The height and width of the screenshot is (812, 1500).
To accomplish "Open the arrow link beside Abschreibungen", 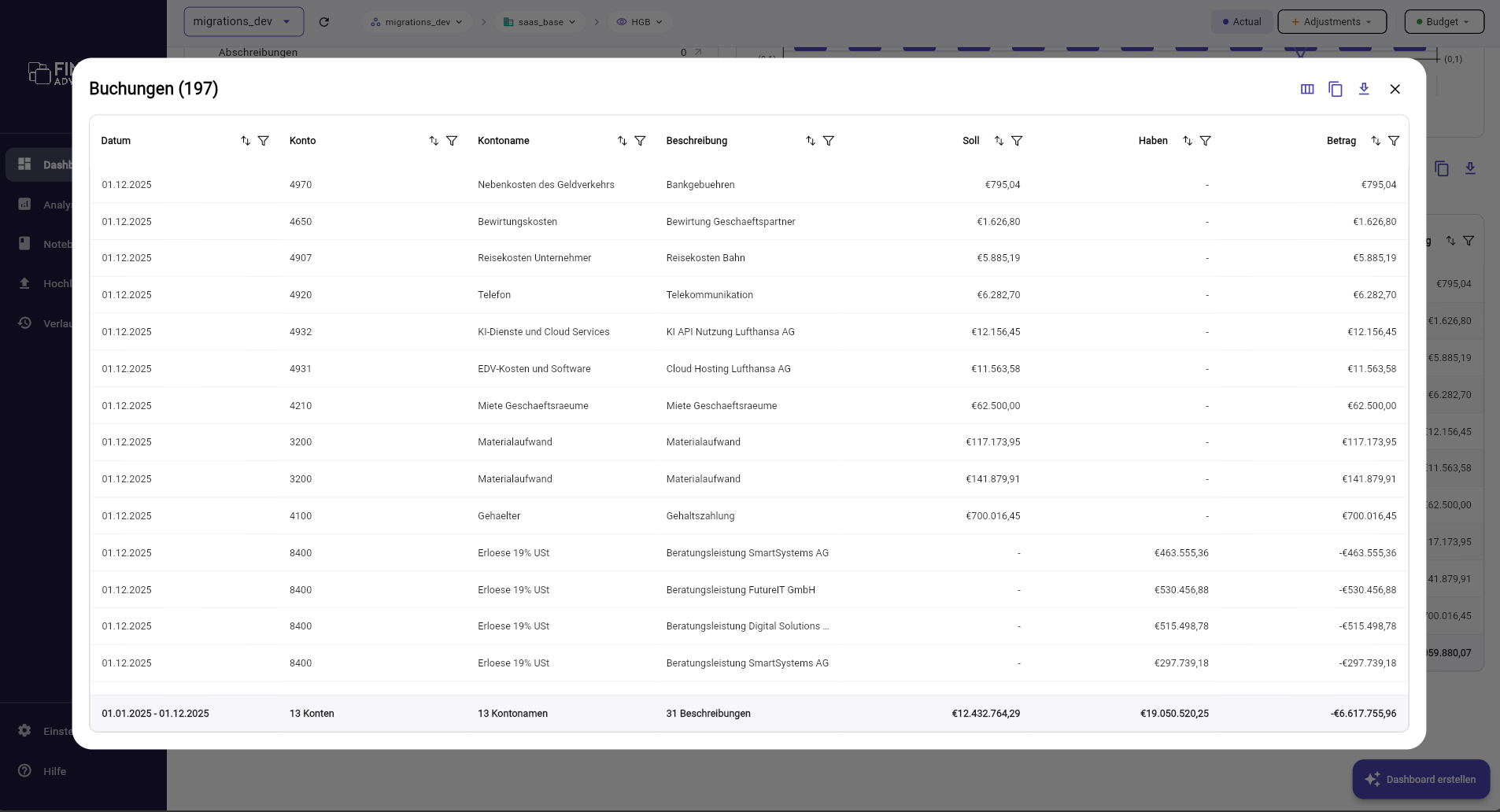I will point(698,53).
